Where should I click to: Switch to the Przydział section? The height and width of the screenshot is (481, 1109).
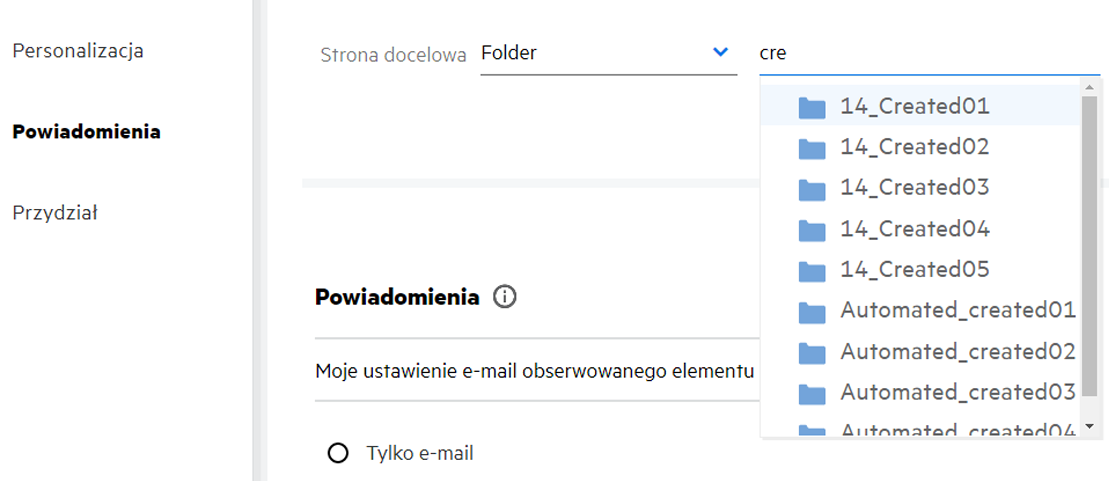click(54, 213)
